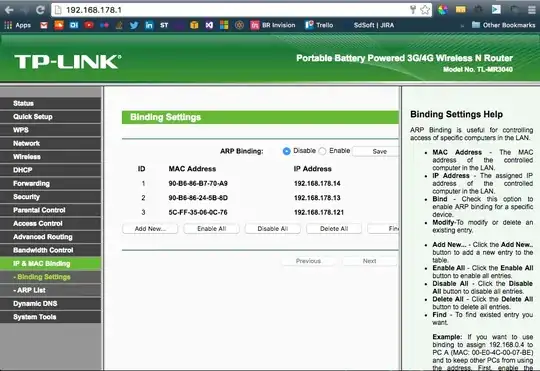Click IP address 192.168.178.14
Viewport: 540px width, 371px height.
point(317,184)
